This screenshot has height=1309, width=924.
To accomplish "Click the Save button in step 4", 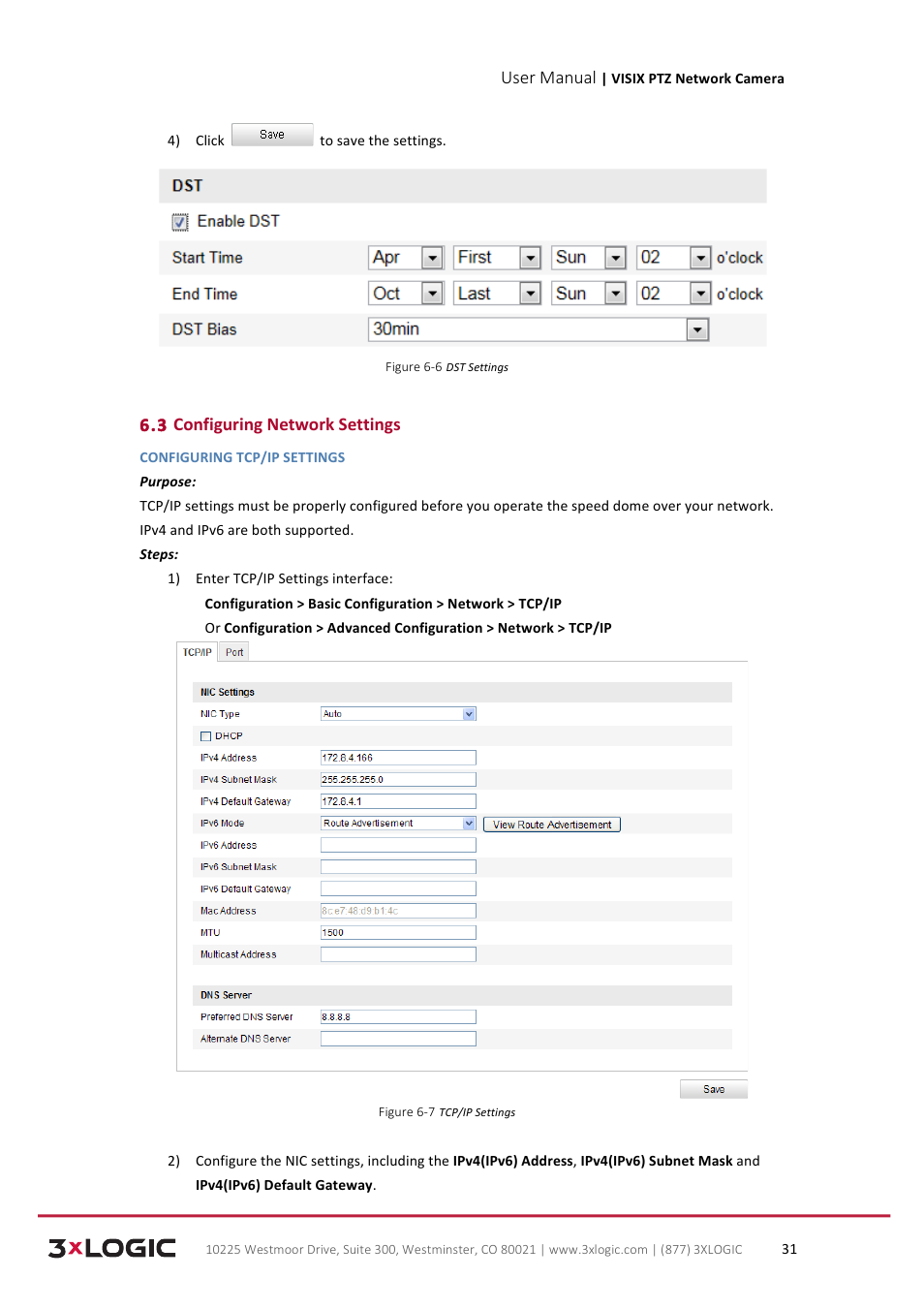I will tap(272, 135).
